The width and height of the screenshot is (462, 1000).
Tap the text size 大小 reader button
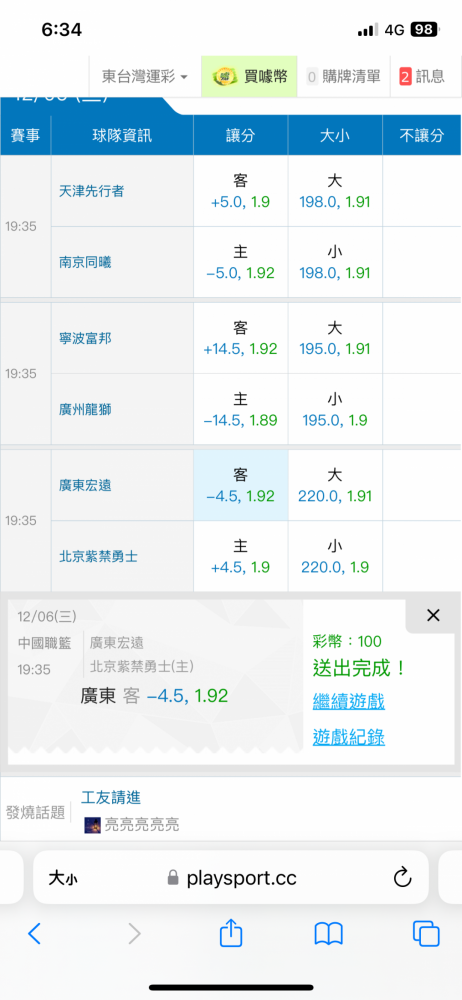pyautogui.click(x=63, y=879)
